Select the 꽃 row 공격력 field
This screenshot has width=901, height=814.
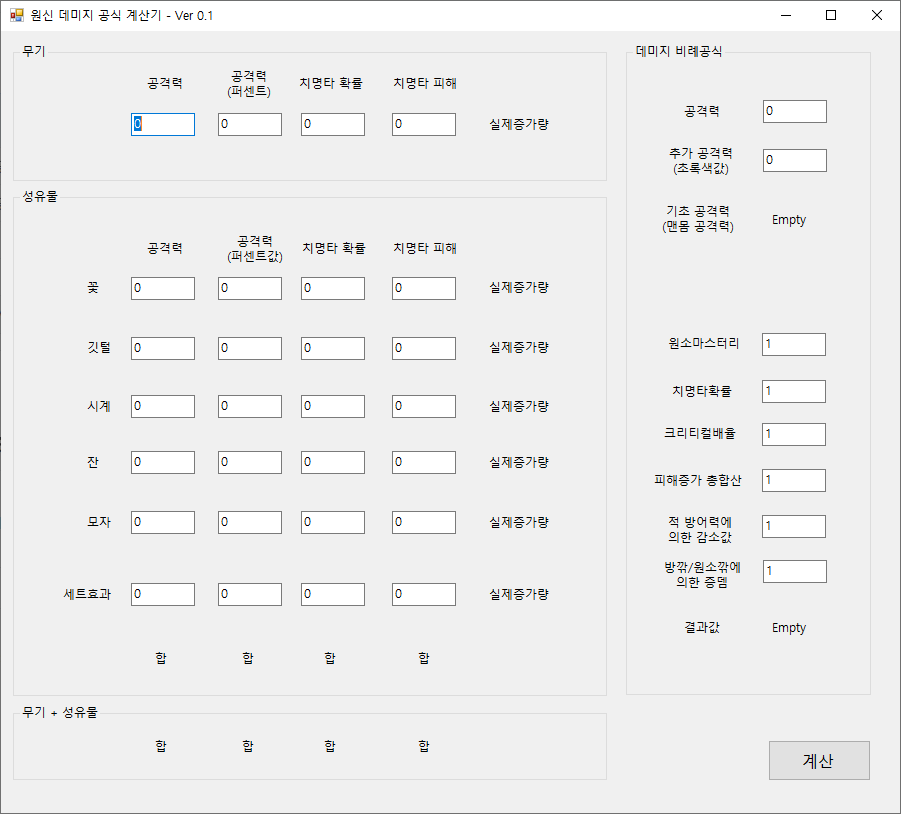[x=162, y=288]
